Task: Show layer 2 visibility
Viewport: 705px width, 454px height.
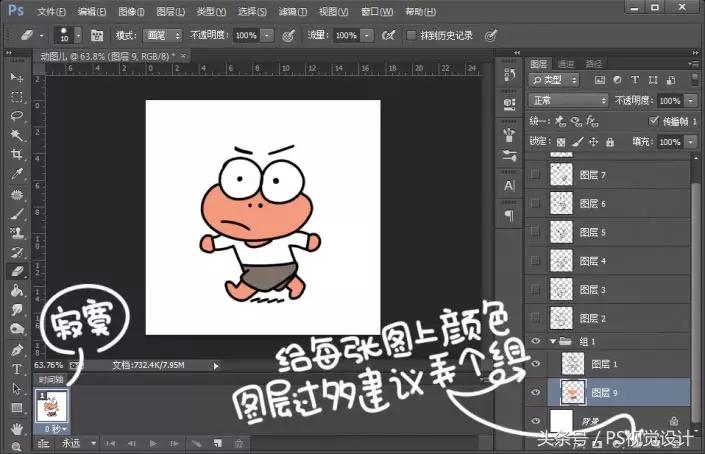Action: tap(535, 318)
